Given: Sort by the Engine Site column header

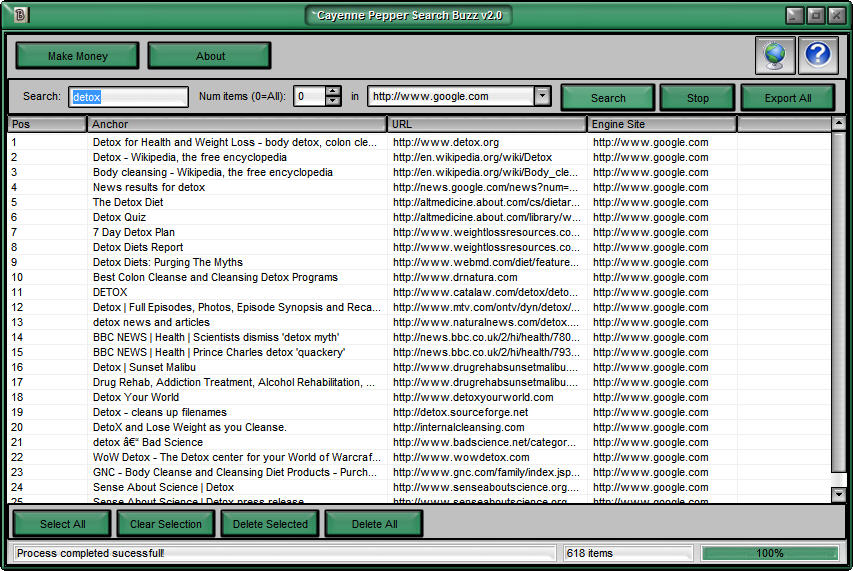Looking at the screenshot, I should point(662,124).
